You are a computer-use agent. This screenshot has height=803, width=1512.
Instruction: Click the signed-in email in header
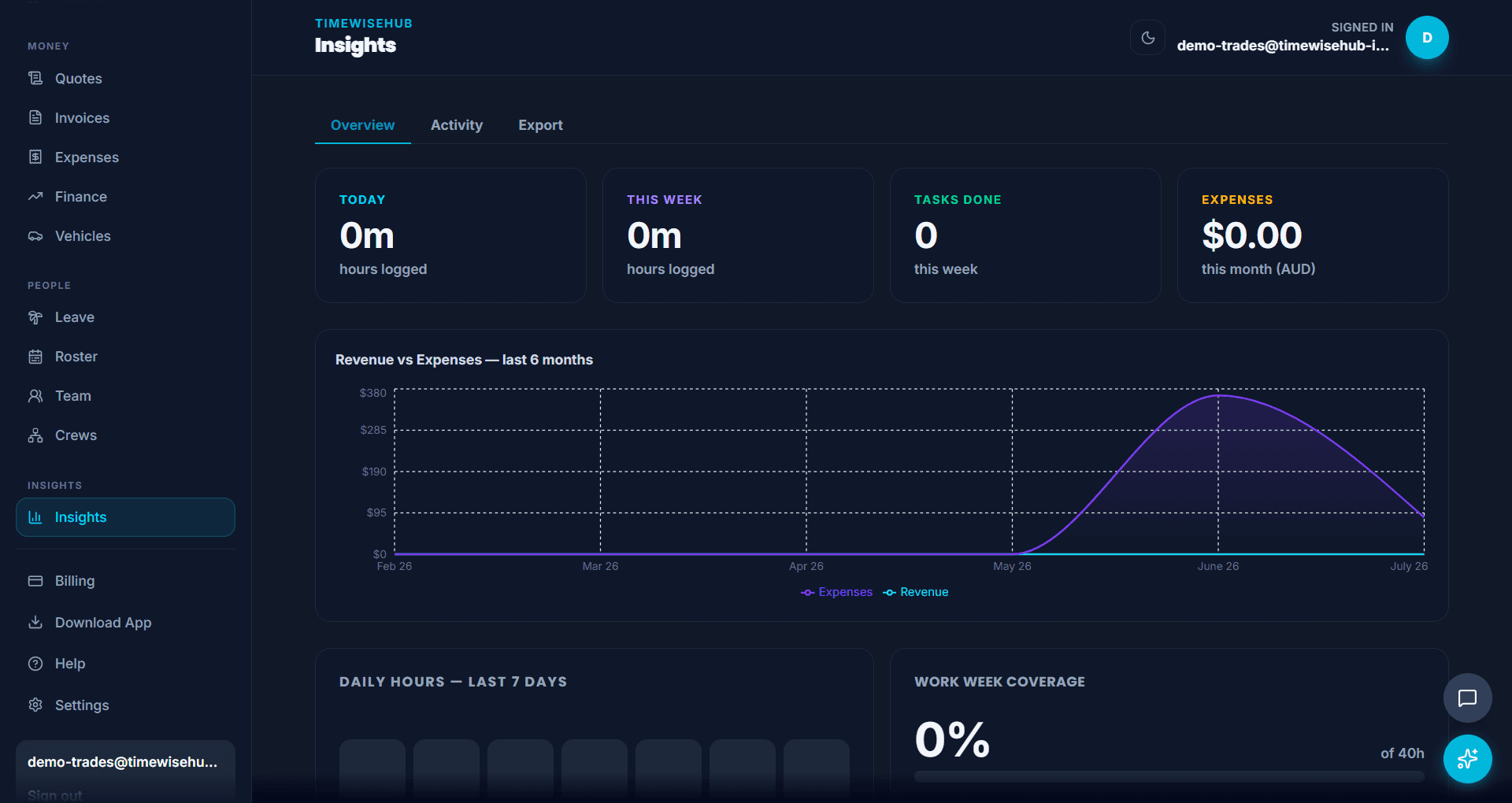(1283, 46)
